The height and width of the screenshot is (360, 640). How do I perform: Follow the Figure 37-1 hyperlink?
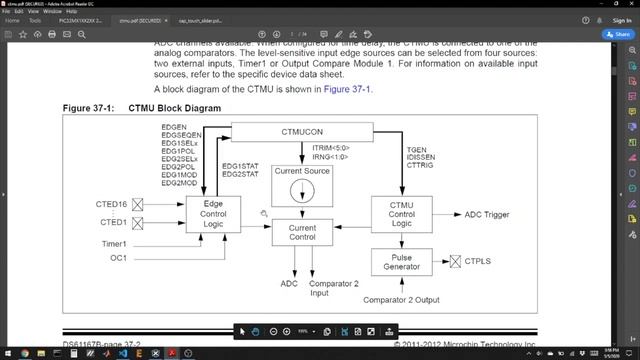coord(347,89)
